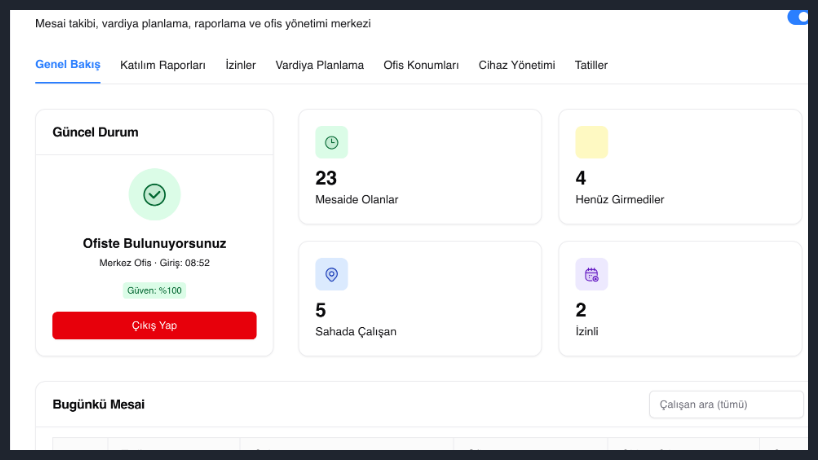Click the green checkmark status icon
This screenshot has height=460, width=818.
(154, 195)
